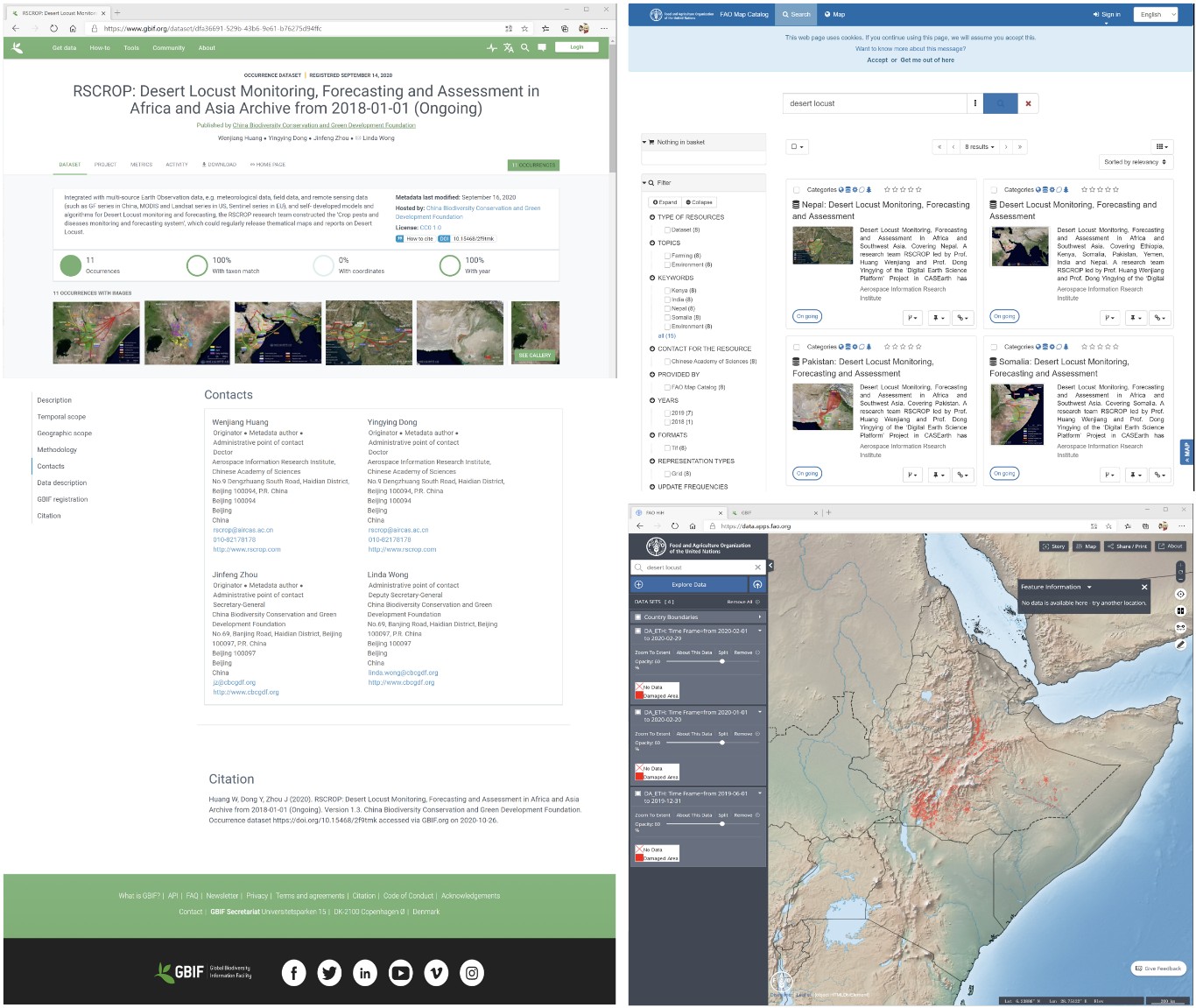Click the GBIF system health pulse icon

point(492,48)
